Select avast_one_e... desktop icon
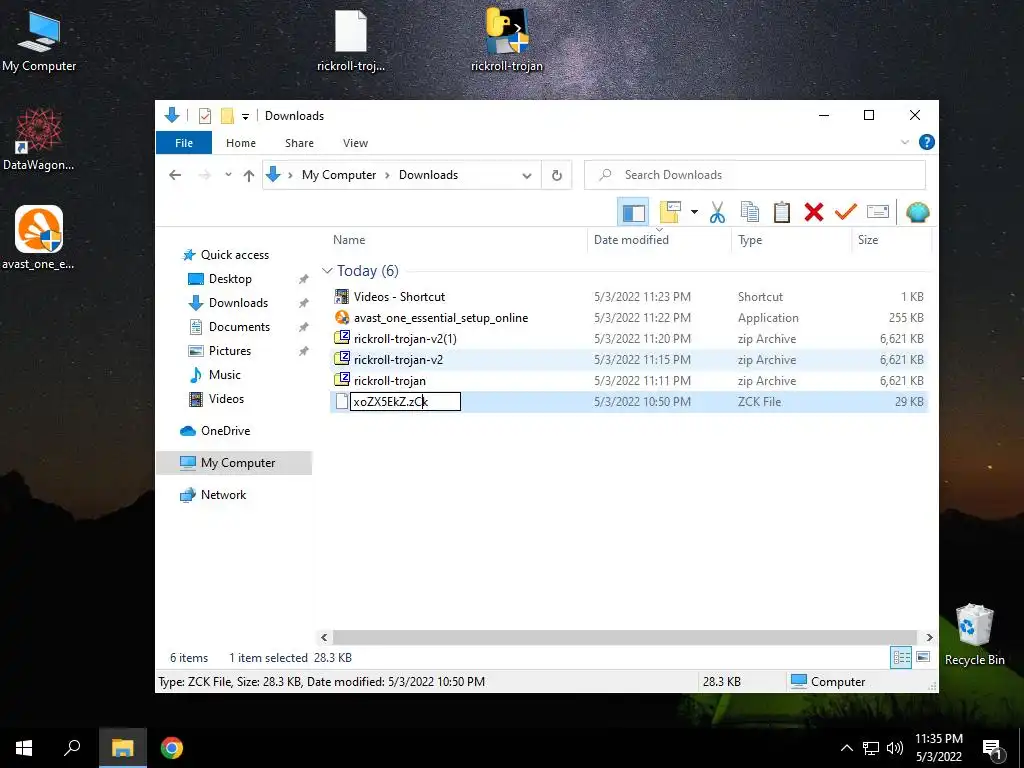The image size is (1024, 768). [x=39, y=238]
